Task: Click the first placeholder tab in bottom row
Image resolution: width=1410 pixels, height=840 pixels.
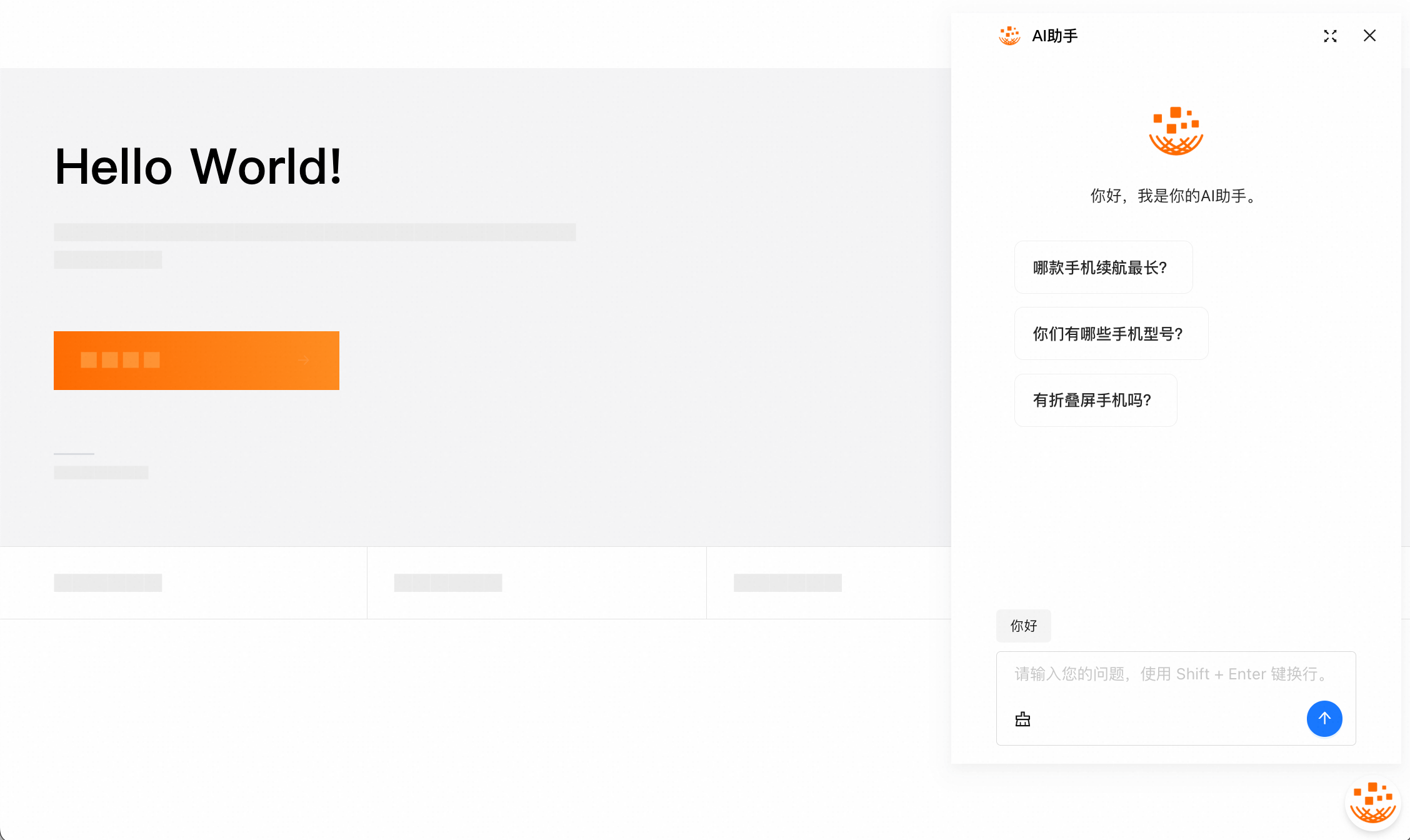Action: pos(183,582)
